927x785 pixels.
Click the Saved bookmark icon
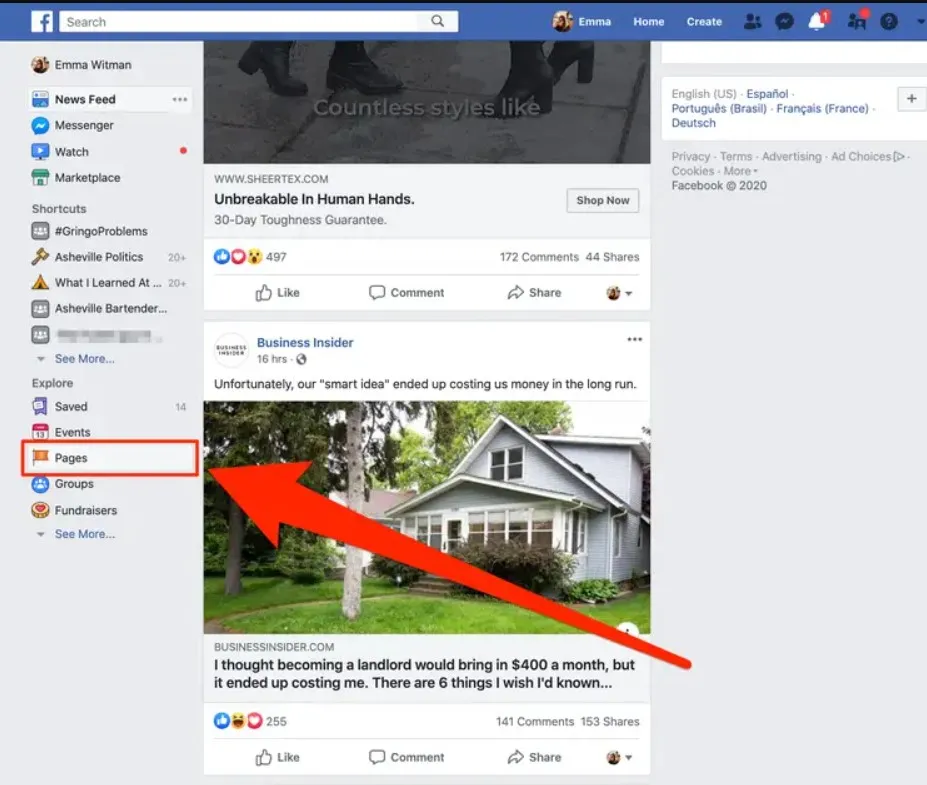pos(40,407)
